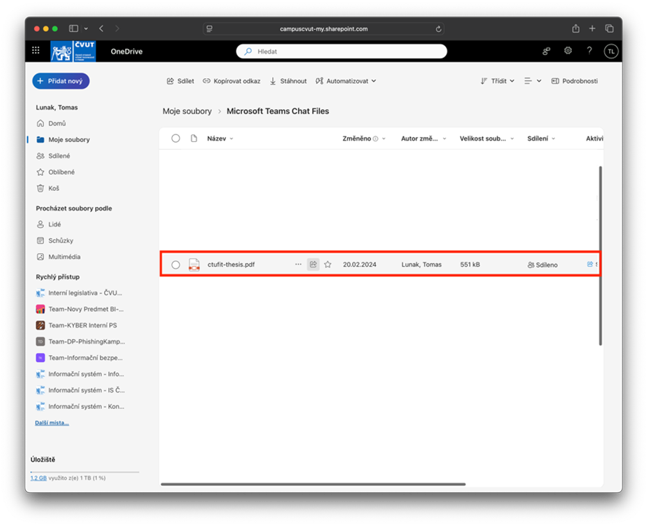Toggle select-all circle in header row
648x526 pixels.
176,139
